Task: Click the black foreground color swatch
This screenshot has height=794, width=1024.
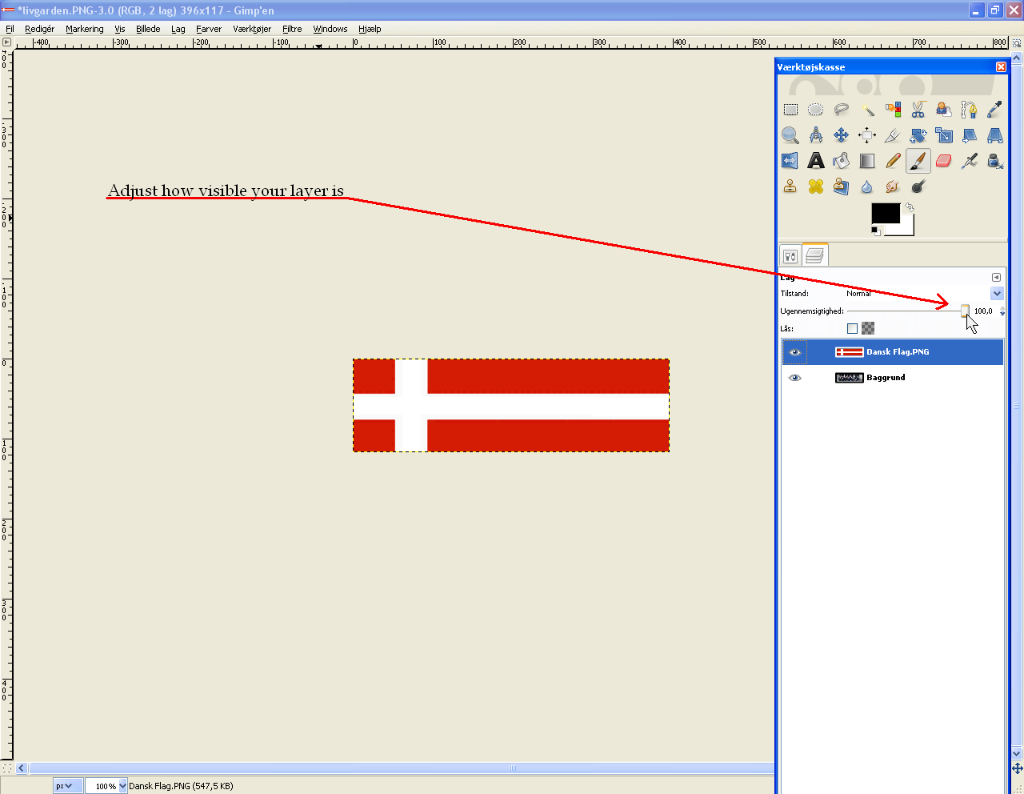Action: click(x=885, y=213)
